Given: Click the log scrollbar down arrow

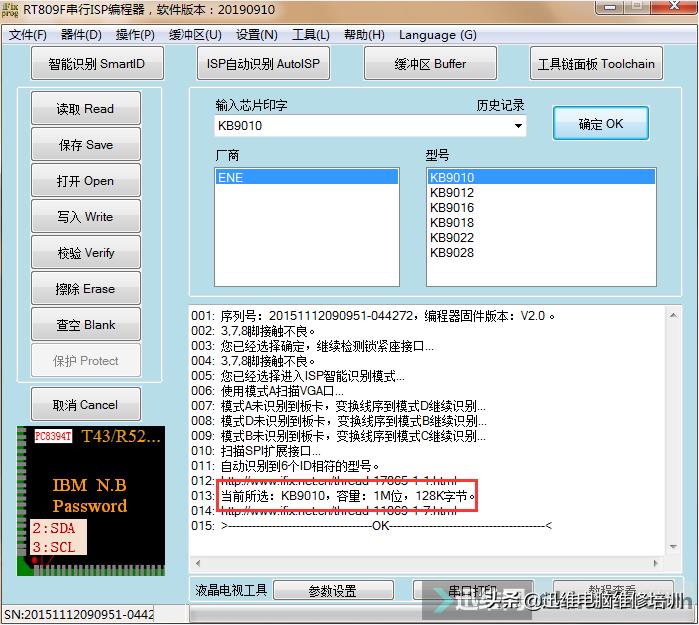Looking at the screenshot, I should (673, 547).
